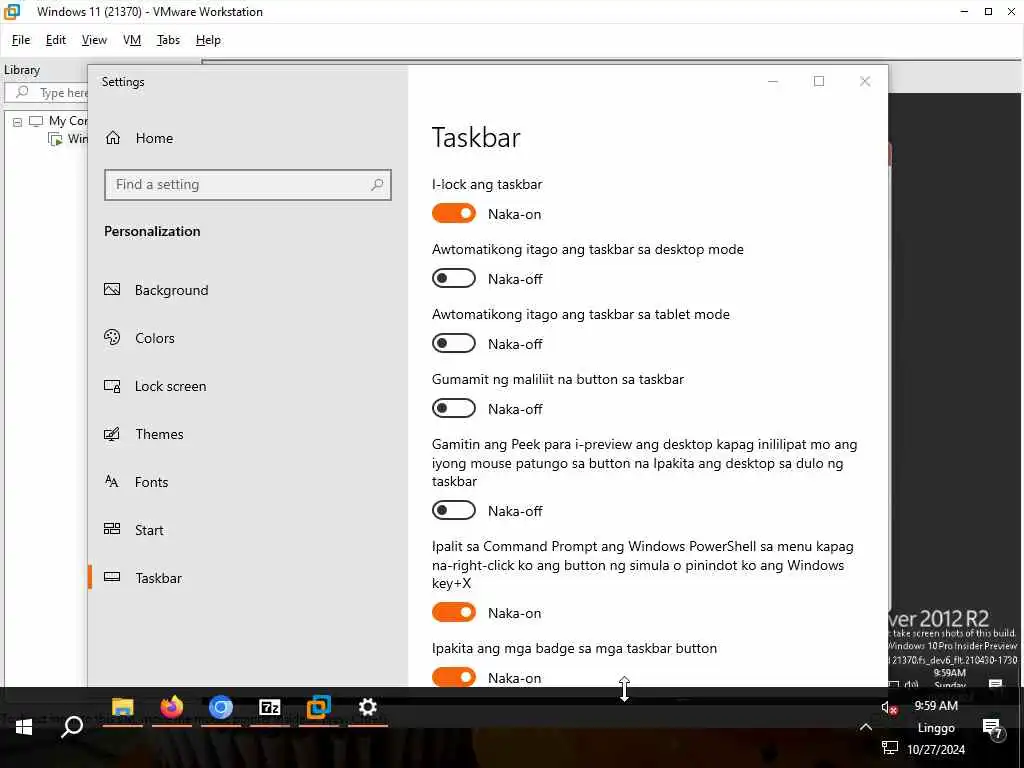Open Lock screen settings
Viewport: 1024px width, 768px height.
pyautogui.click(x=170, y=386)
